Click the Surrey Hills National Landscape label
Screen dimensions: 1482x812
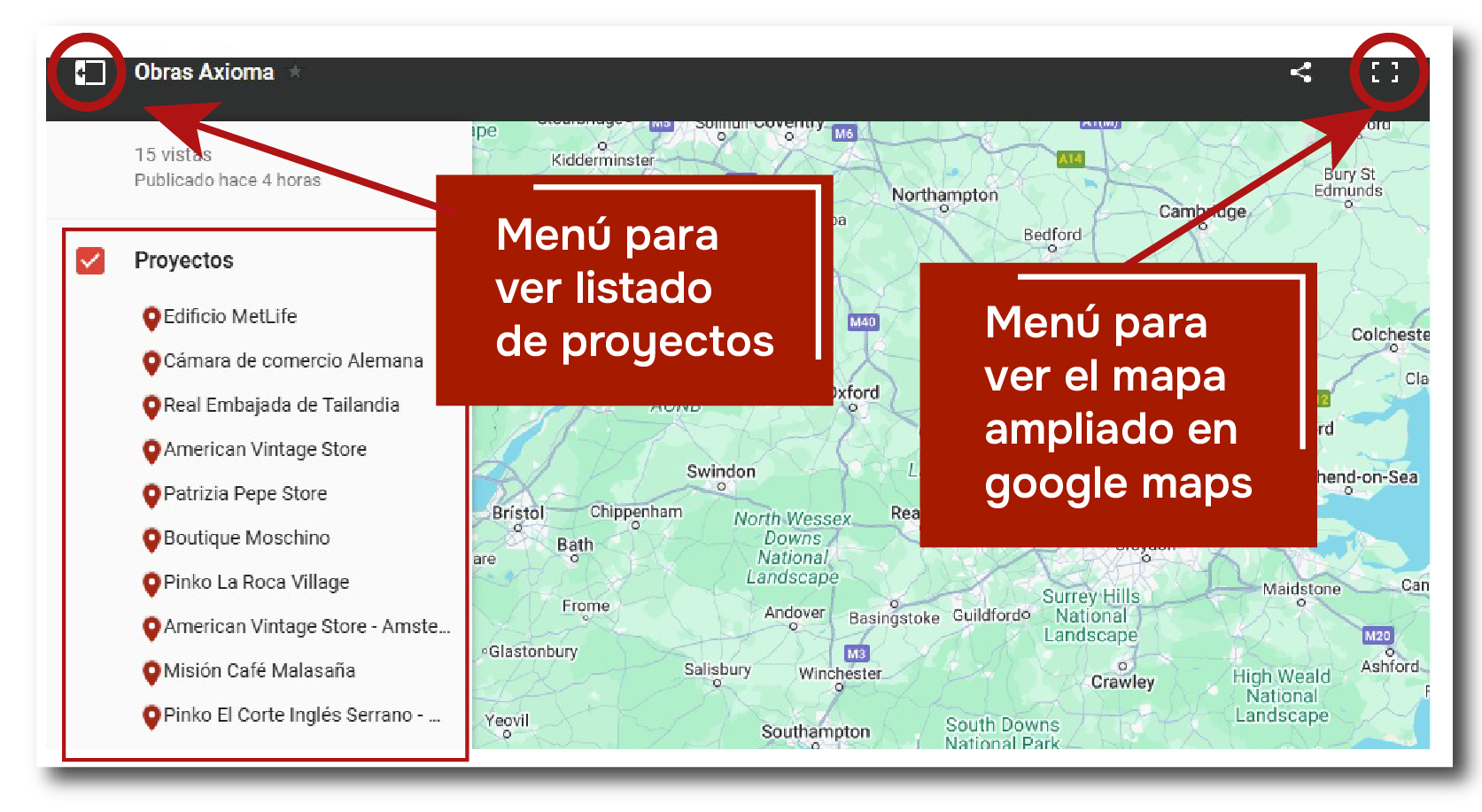click(x=1090, y=615)
